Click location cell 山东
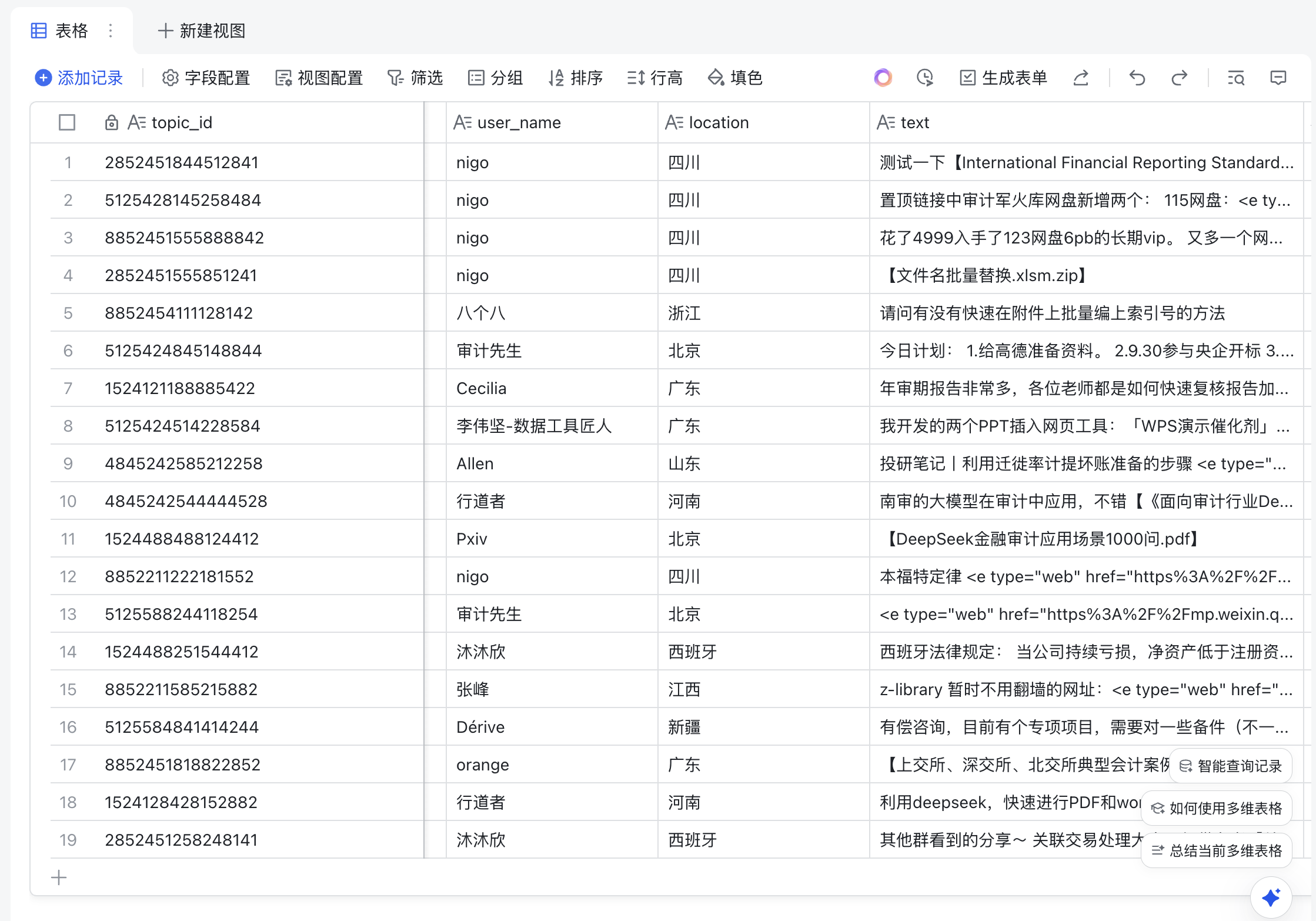 763,463
